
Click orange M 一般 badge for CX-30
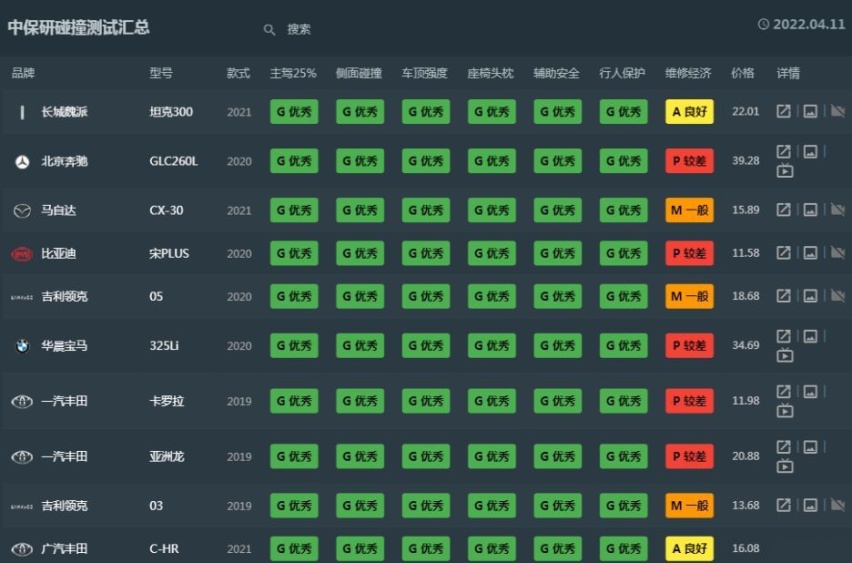689,210
